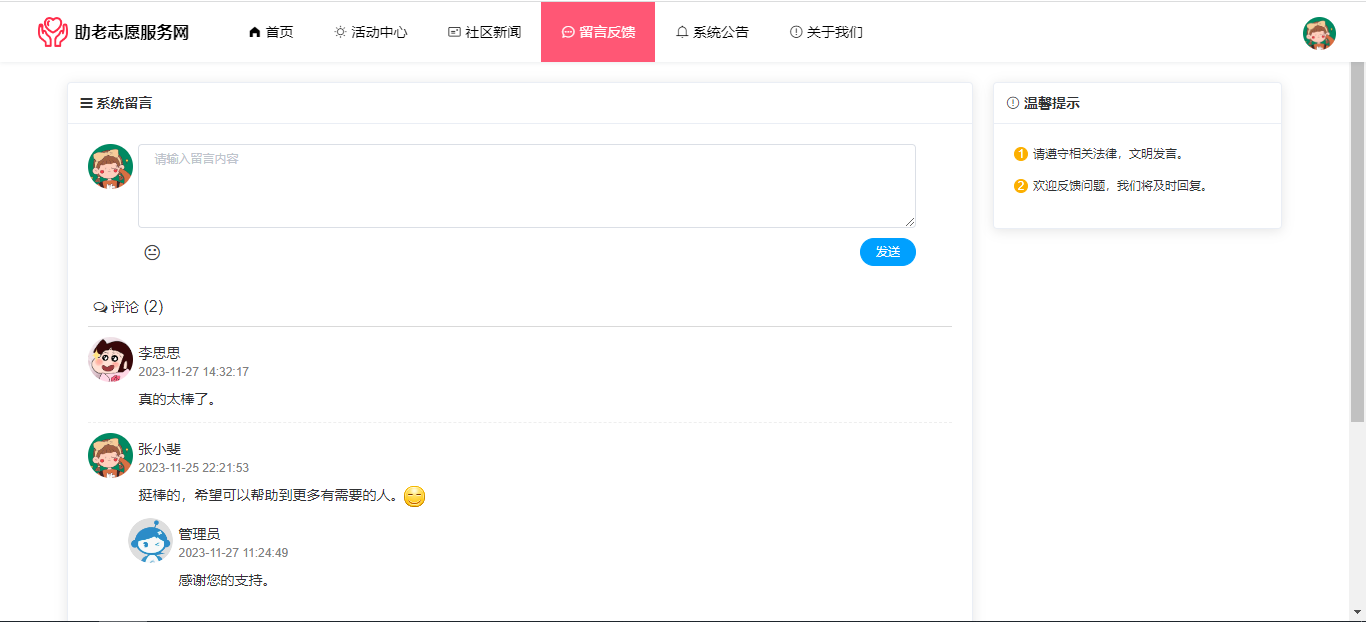
Task: Send the message with 发送 button
Action: click(x=888, y=252)
